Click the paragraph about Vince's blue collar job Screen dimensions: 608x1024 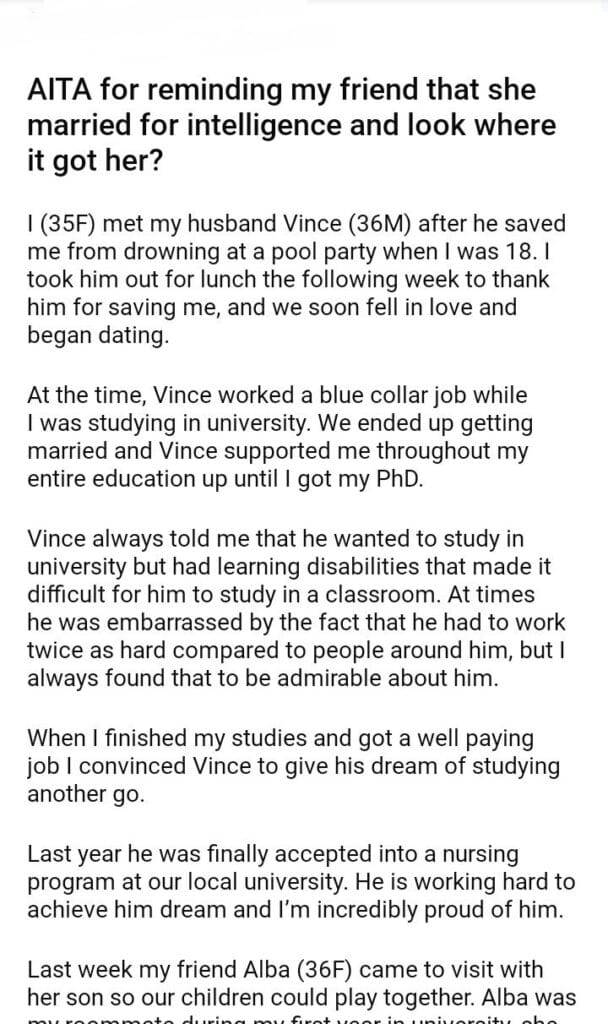280,437
